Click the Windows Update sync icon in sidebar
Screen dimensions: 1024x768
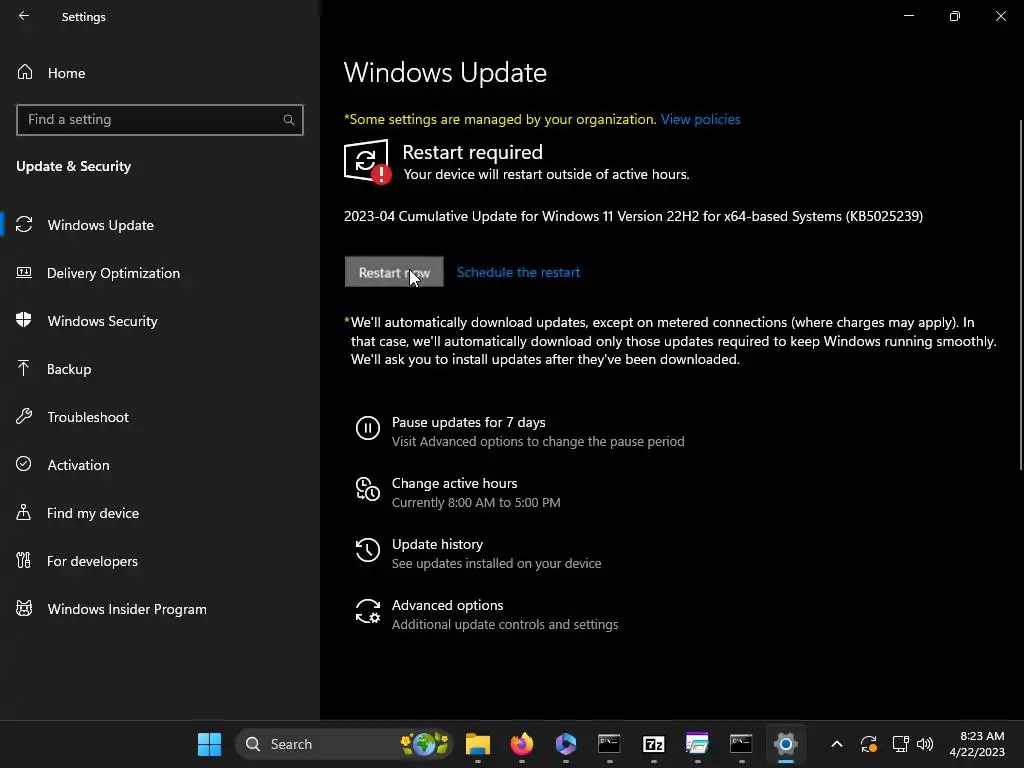click(x=24, y=225)
